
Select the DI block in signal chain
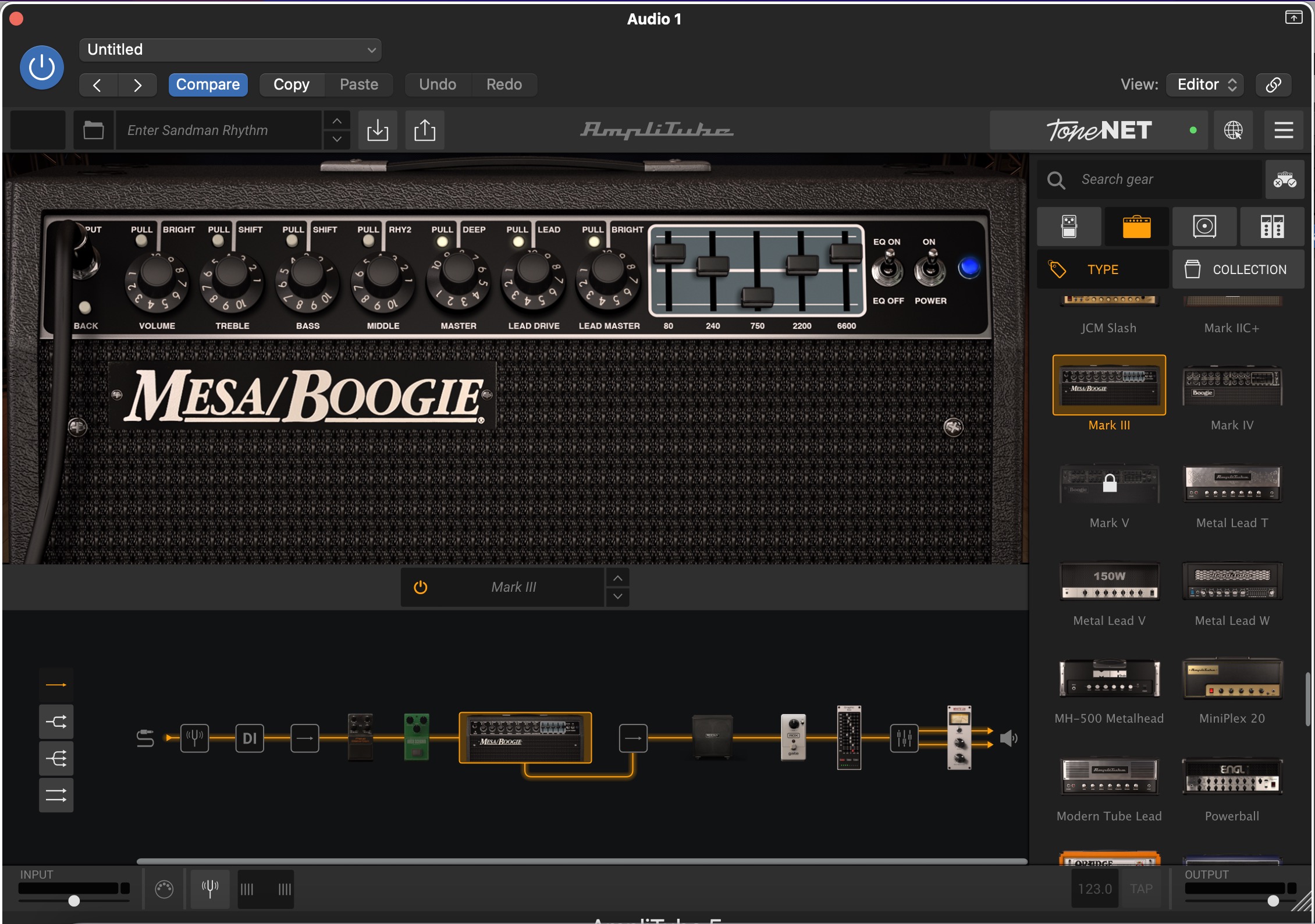click(250, 738)
